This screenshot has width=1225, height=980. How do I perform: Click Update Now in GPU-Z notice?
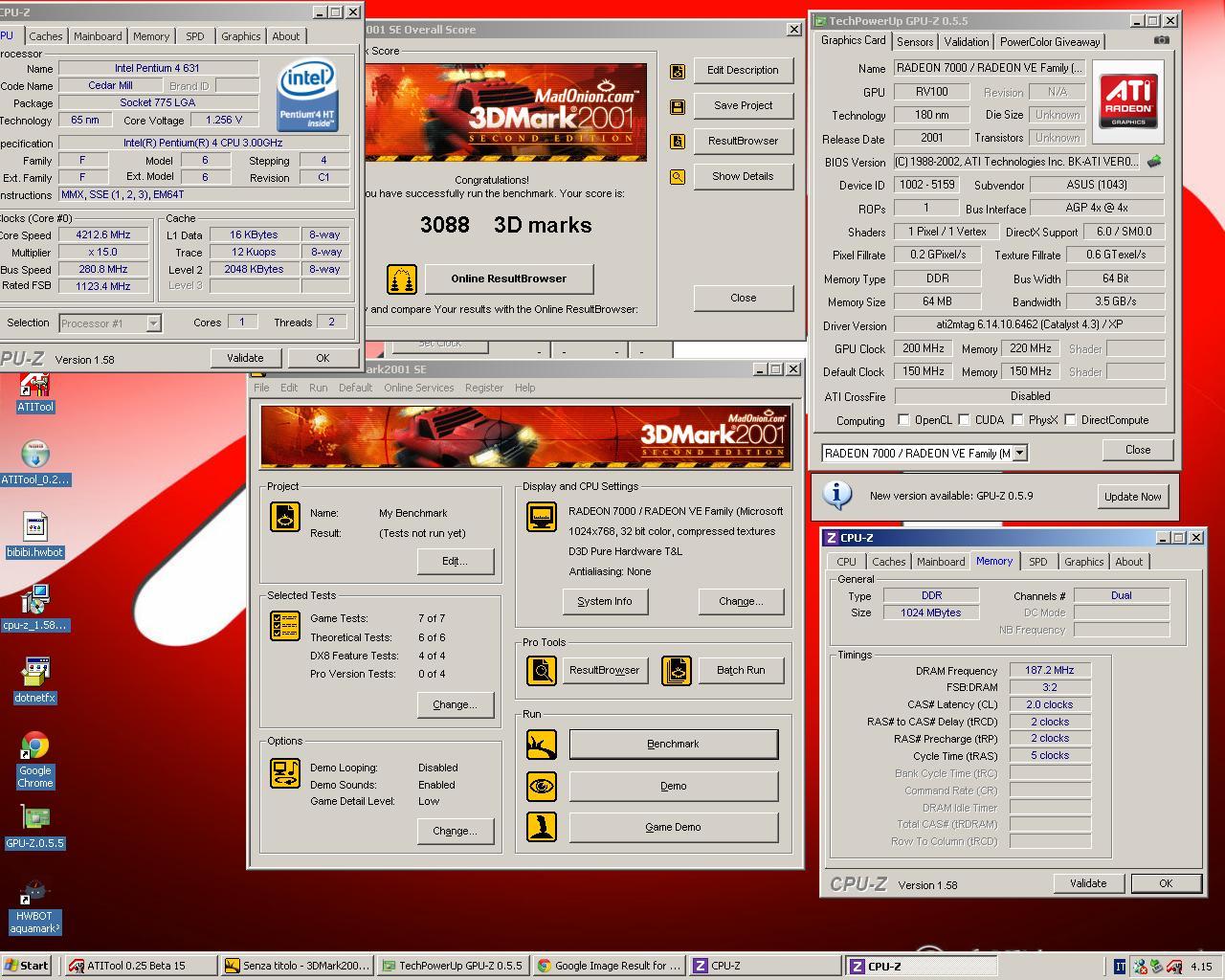[x=1132, y=497]
